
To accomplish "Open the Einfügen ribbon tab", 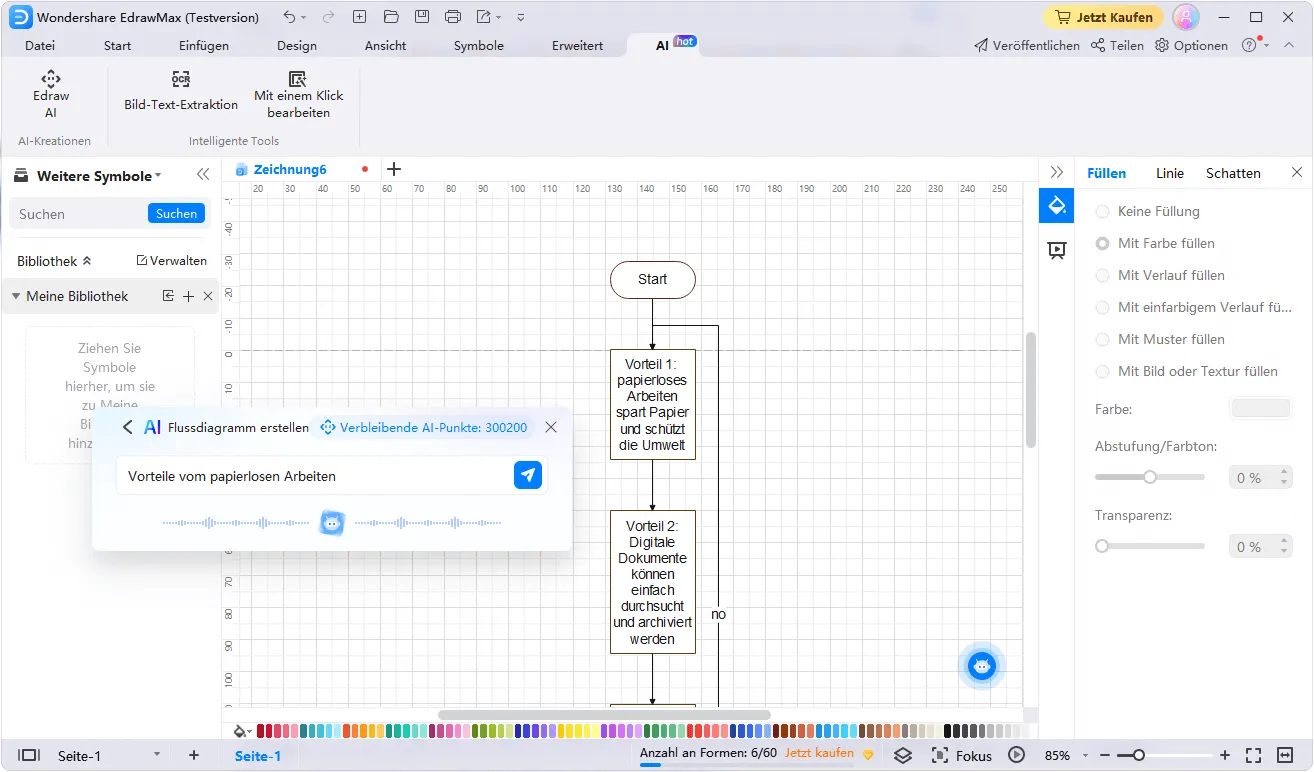I will coord(203,45).
